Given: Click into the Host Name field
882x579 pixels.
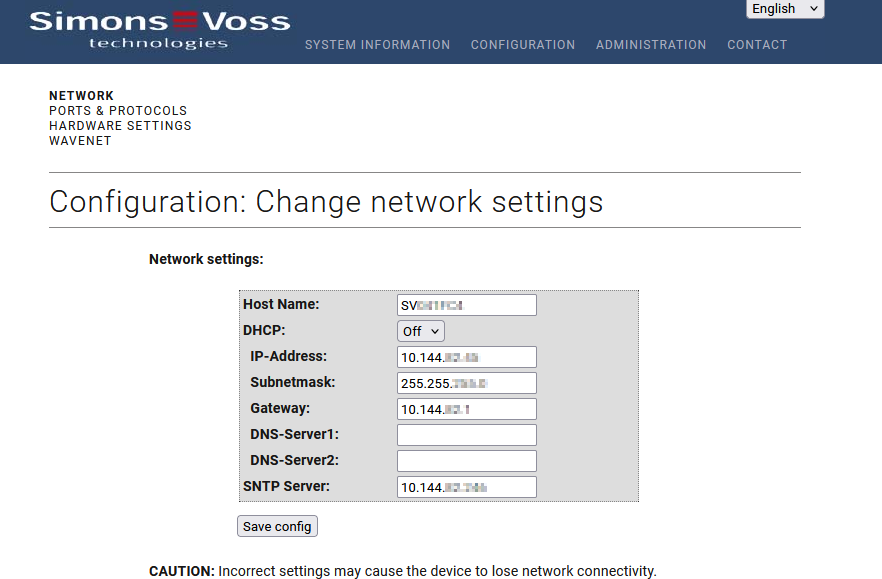Looking at the screenshot, I should 466,305.
